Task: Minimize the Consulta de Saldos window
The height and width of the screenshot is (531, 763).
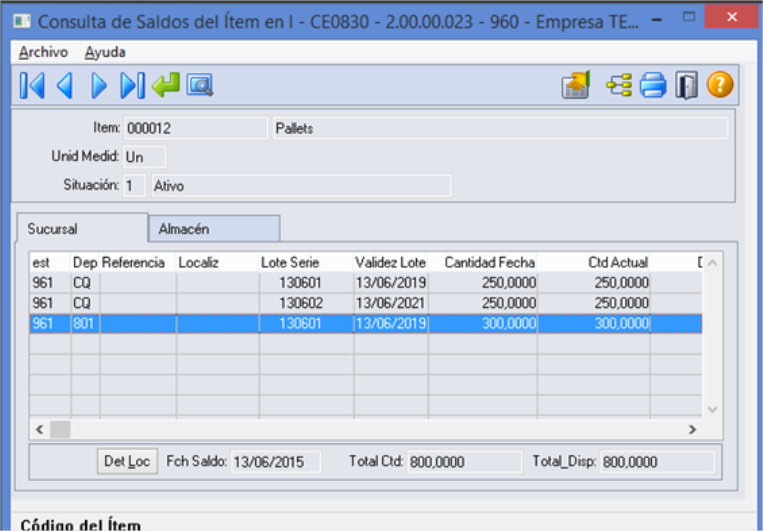Action: pos(656,20)
